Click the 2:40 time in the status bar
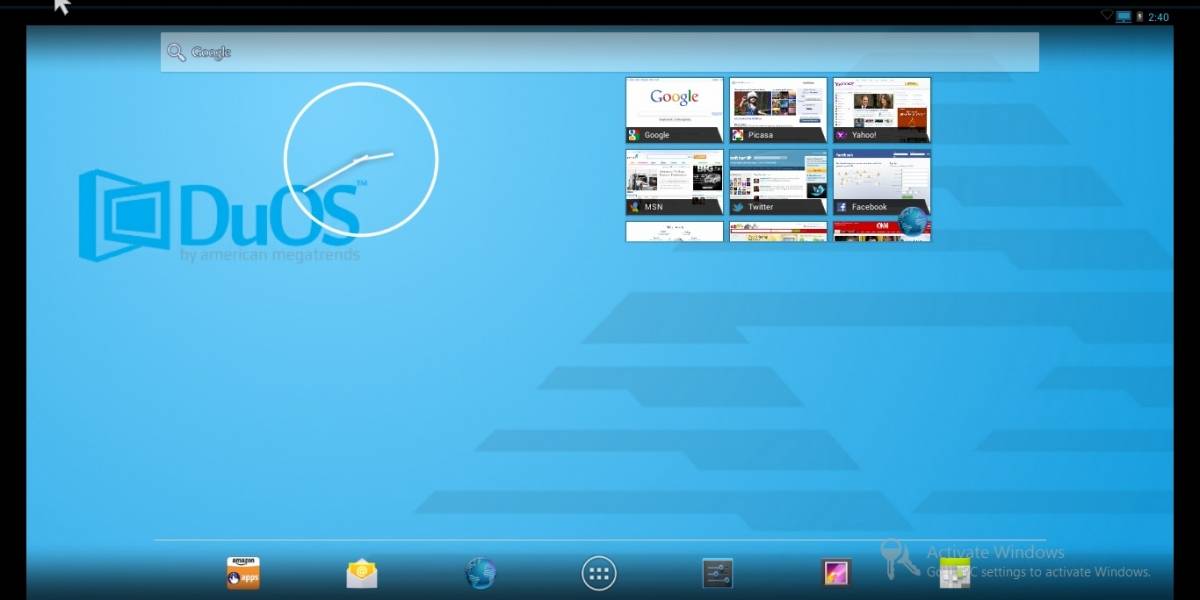This screenshot has width=1200, height=600. click(x=1159, y=17)
